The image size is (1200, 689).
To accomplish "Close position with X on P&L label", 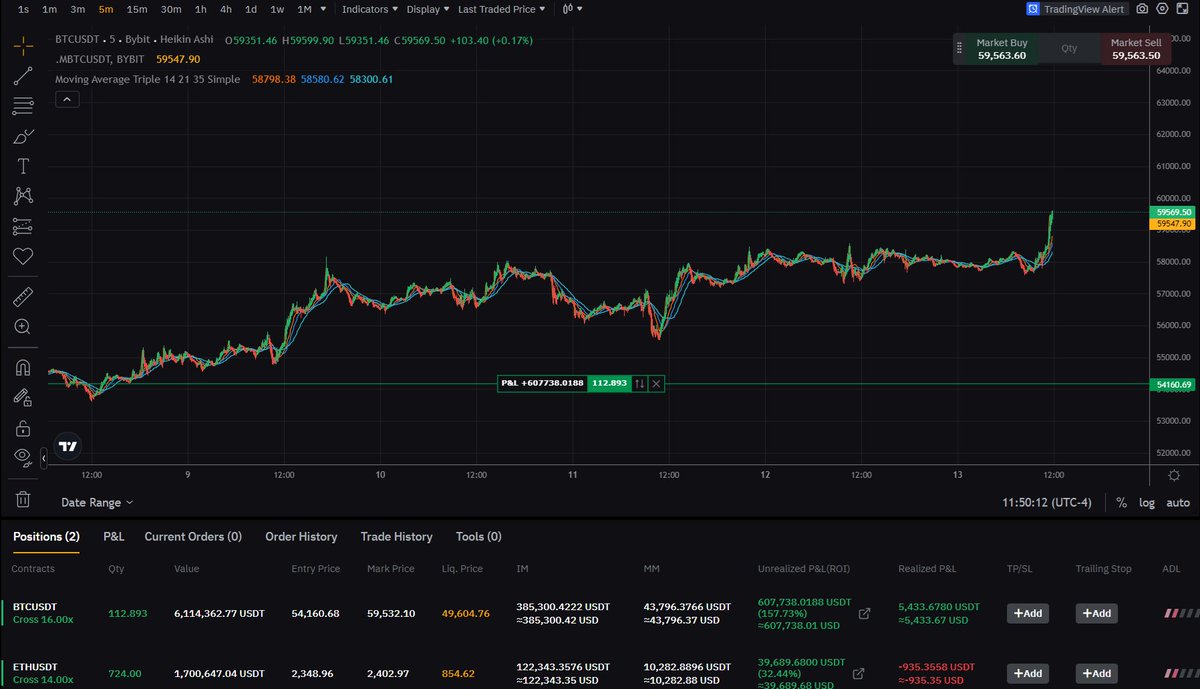I will click(x=656, y=383).
